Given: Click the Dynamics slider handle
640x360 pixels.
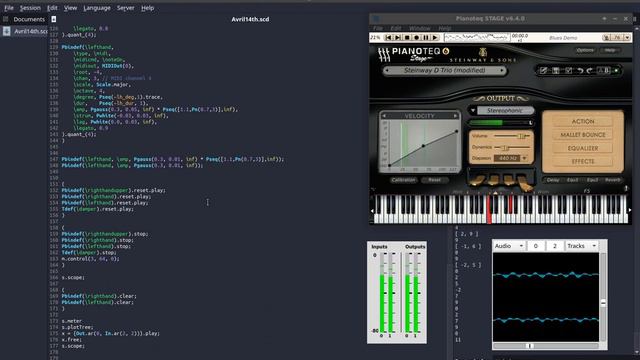Looking at the screenshot, I should click(504, 147).
